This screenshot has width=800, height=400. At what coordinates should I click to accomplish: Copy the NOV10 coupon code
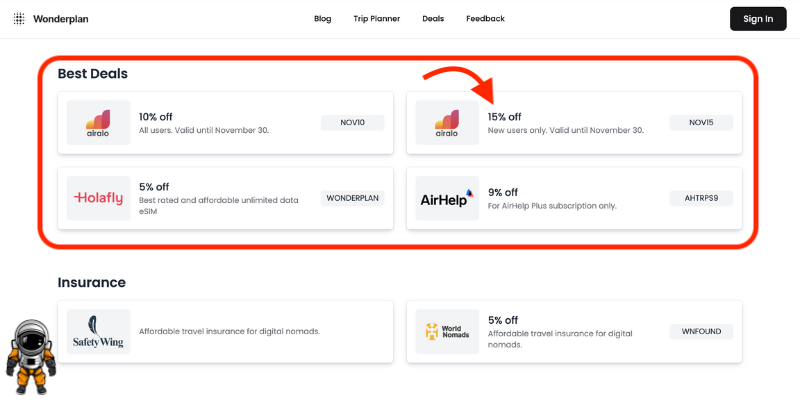[x=353, y=122]
